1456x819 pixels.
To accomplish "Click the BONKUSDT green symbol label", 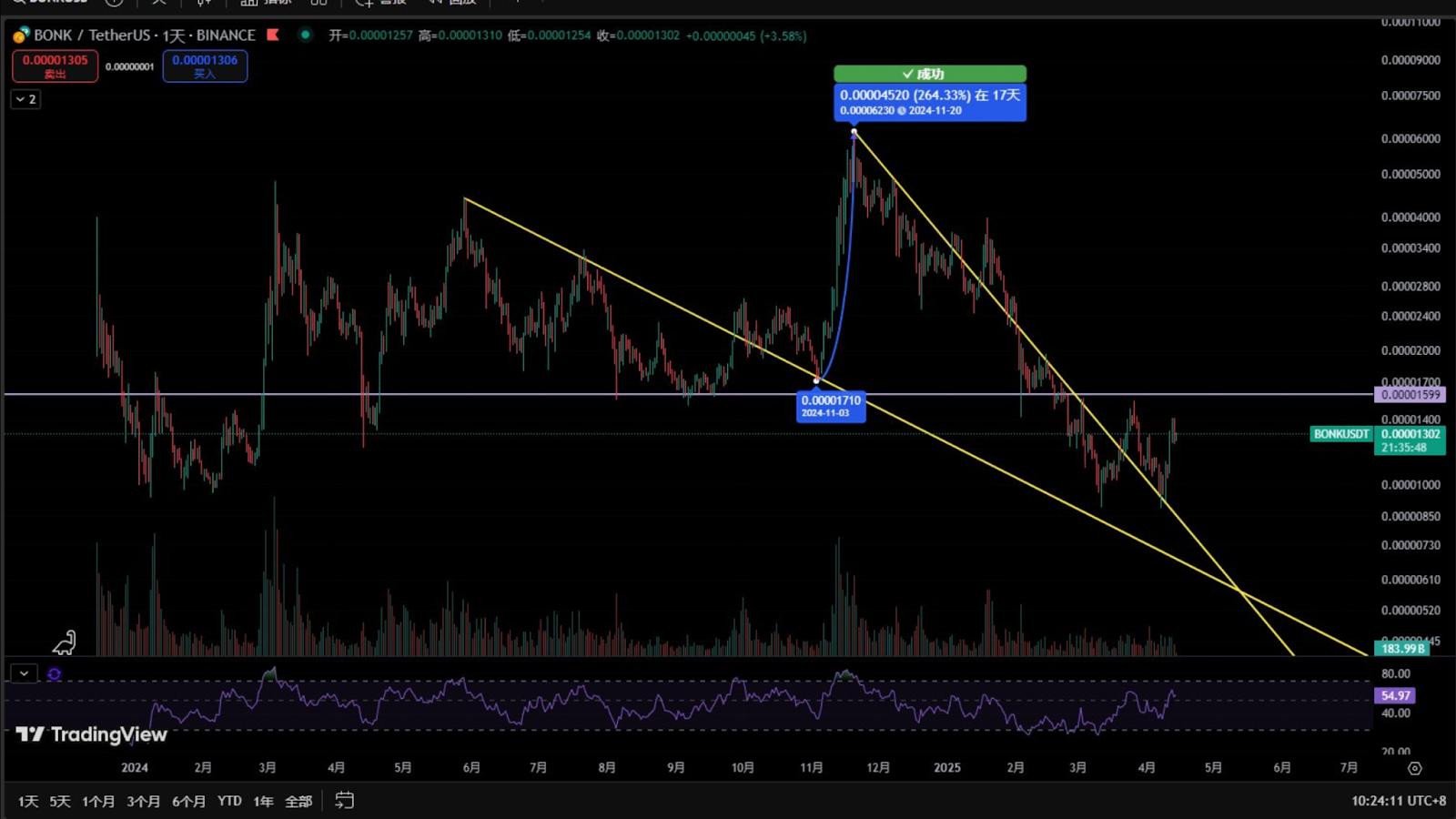I will pyautogui.click(x=1341, y=434).
